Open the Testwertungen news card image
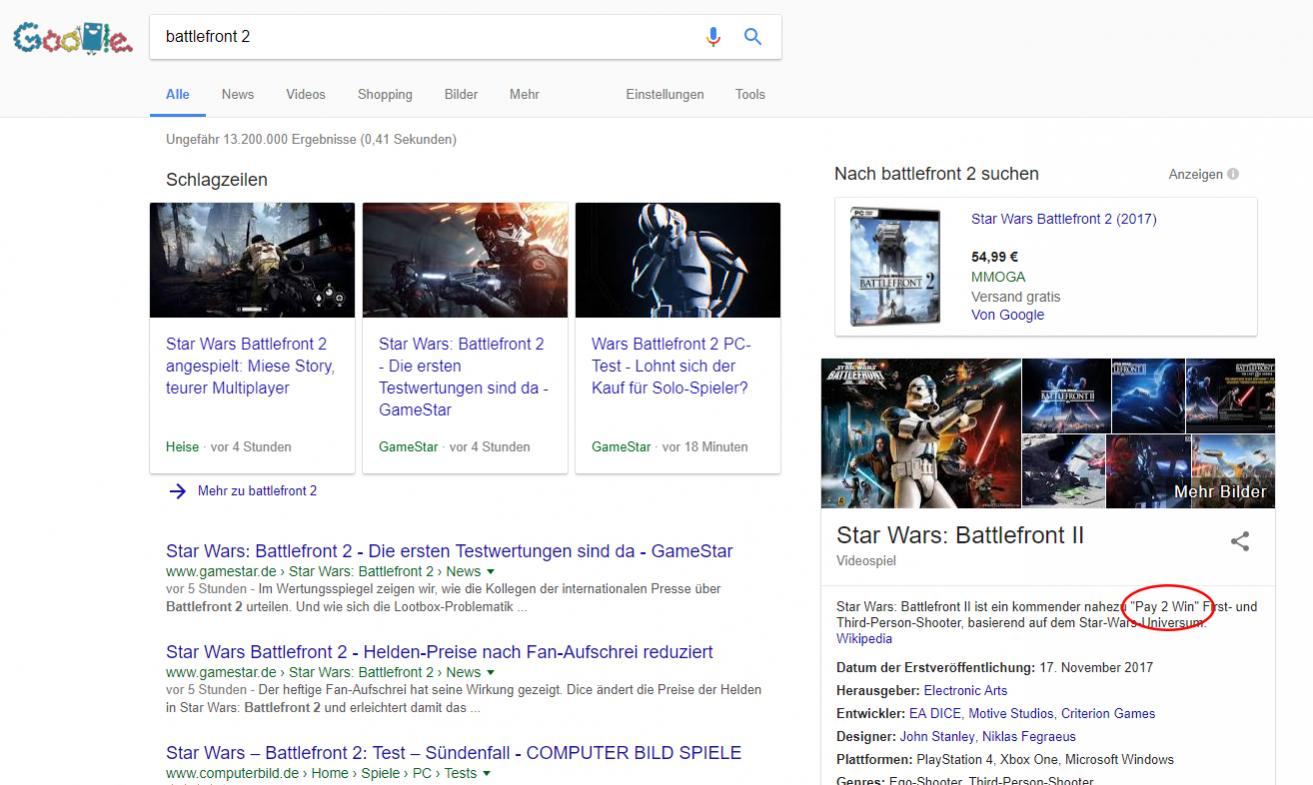This screenshot has width=1313, height=785. click(465, 260)
